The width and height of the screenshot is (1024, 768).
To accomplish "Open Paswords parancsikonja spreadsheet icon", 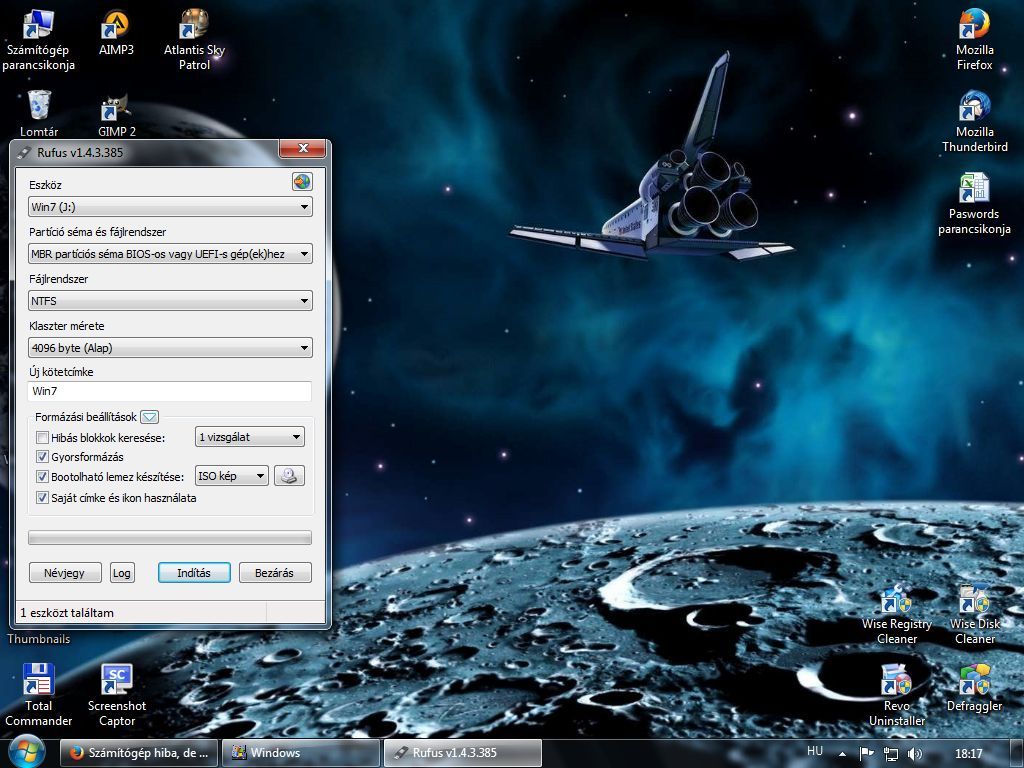I will (x=974, y=204).
